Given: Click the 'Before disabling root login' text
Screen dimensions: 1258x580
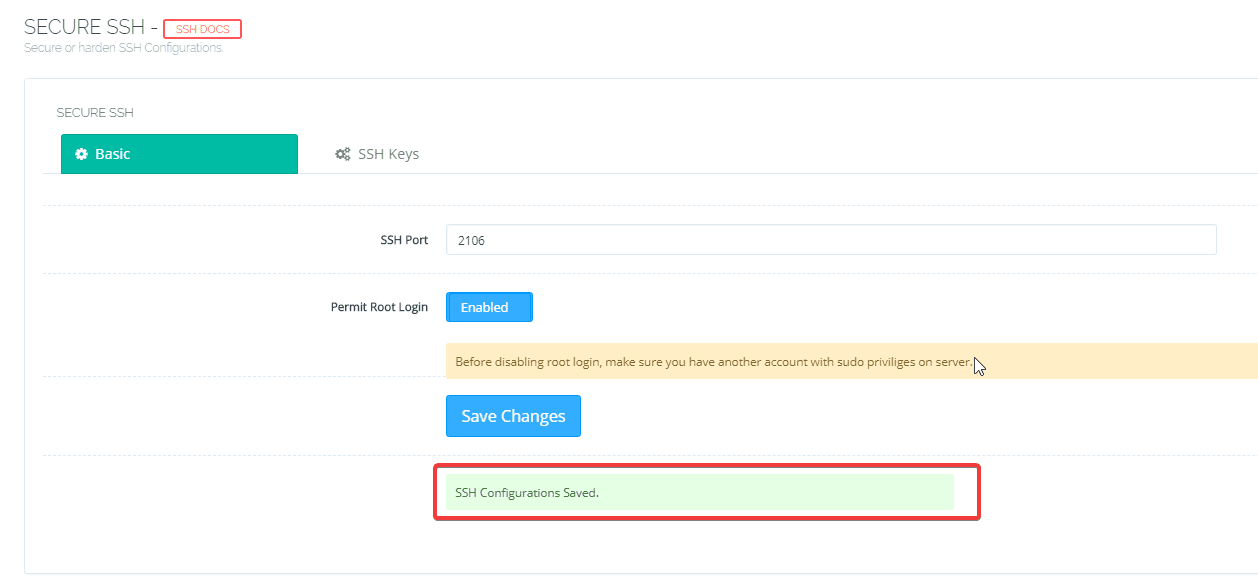Looking at the screenshot, I should point(527,362).
